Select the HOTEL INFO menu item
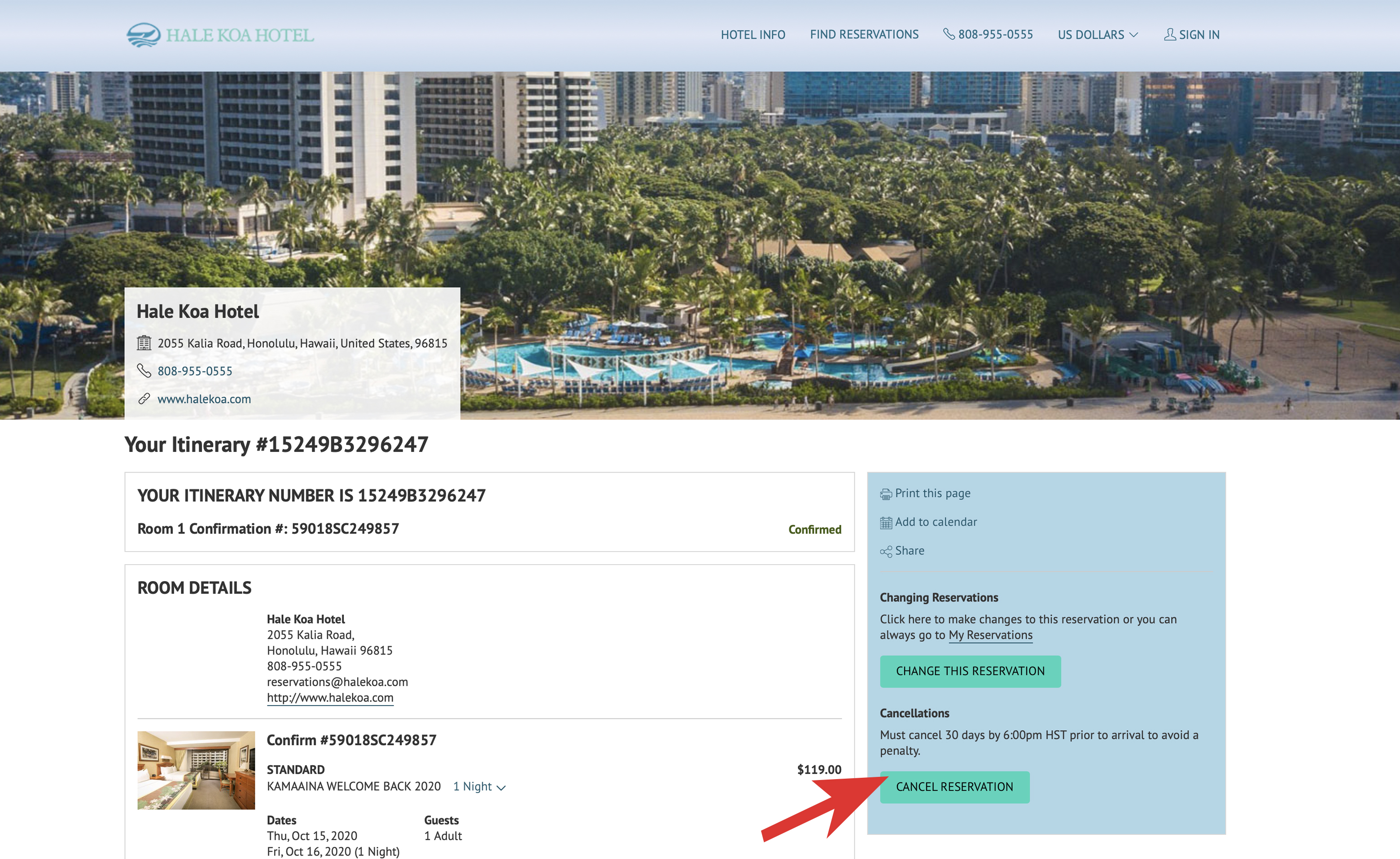The image size is (1400, 859). [753, 34]
